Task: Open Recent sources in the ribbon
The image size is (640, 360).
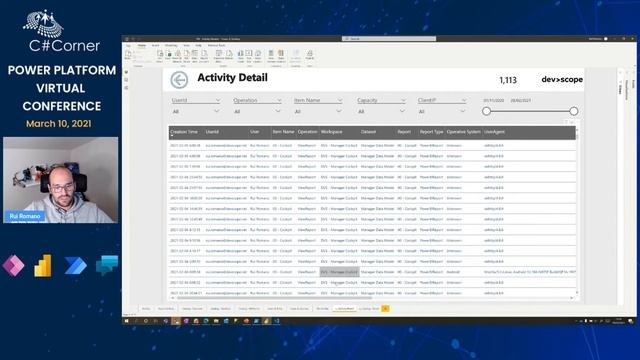Action: (x=204, y=56)
